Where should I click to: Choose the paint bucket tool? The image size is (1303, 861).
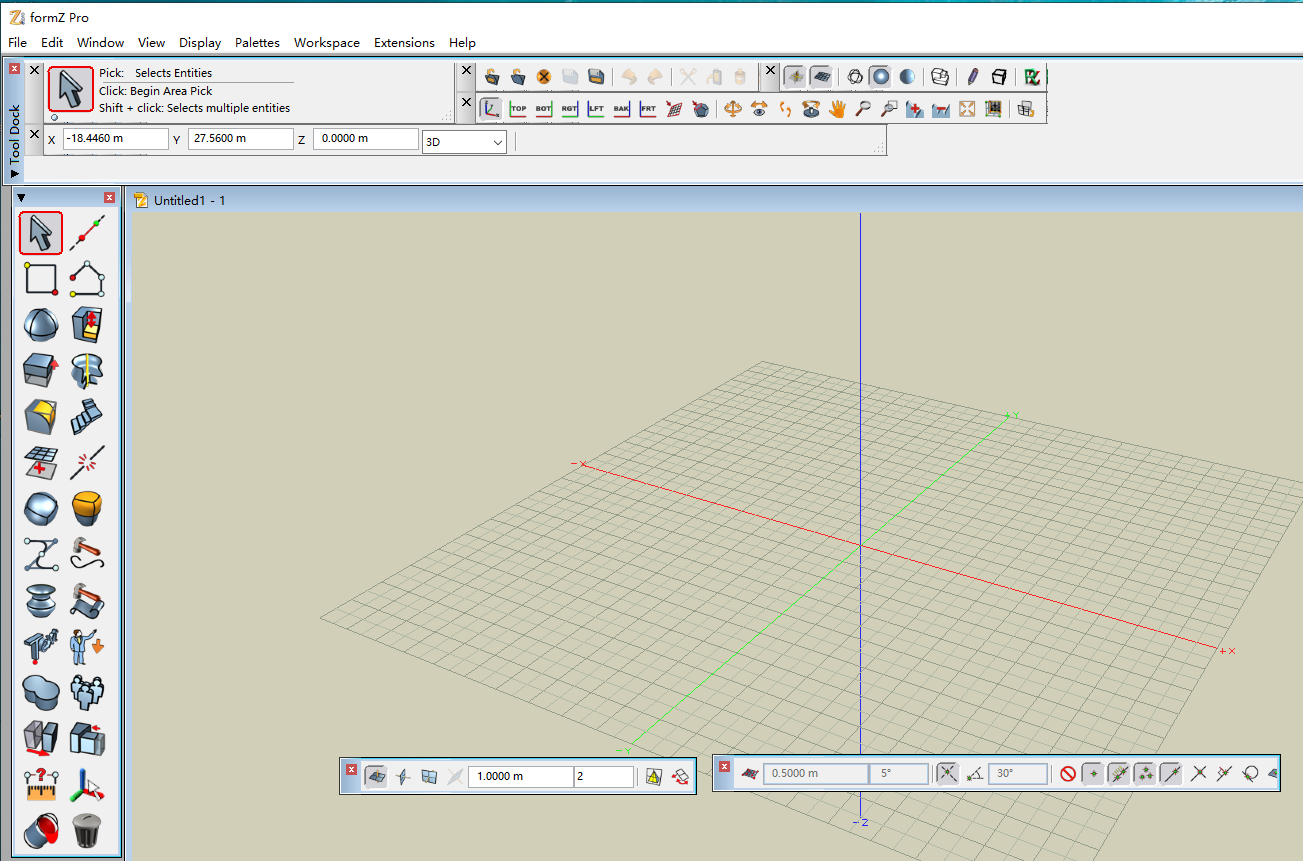click(40, 830)
